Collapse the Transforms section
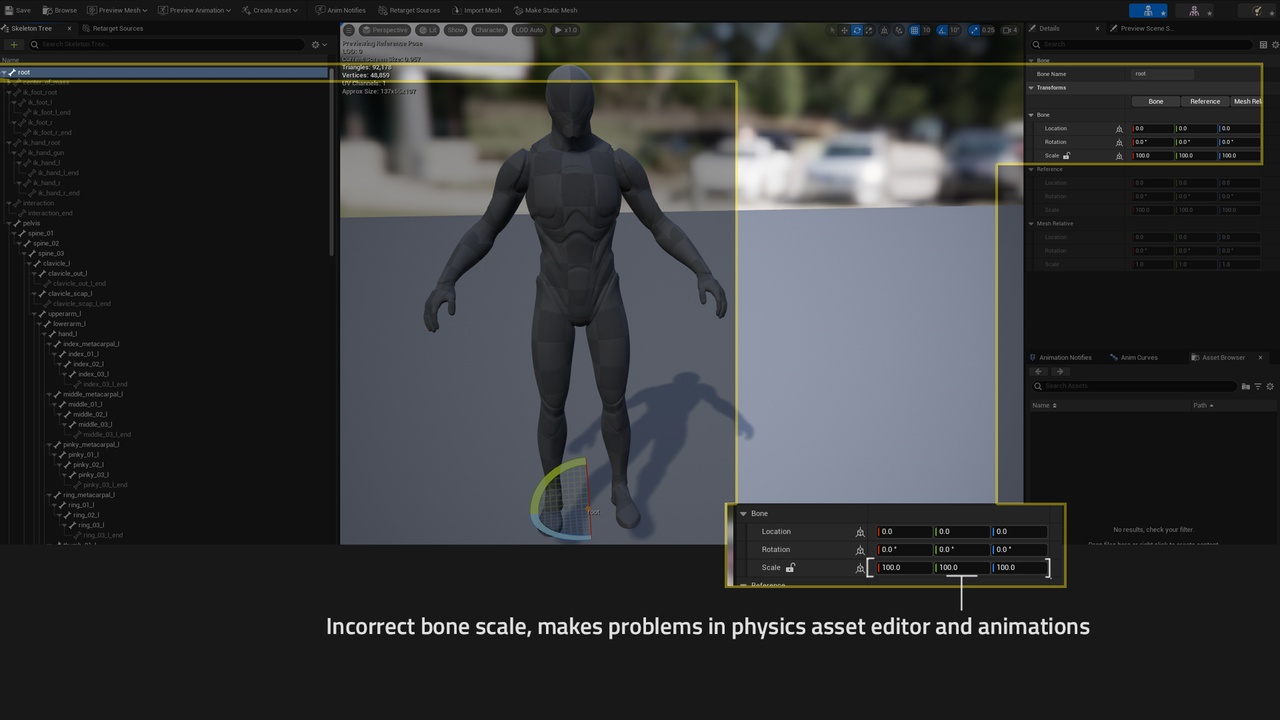1280x720 pixels. pos(1031,88)
